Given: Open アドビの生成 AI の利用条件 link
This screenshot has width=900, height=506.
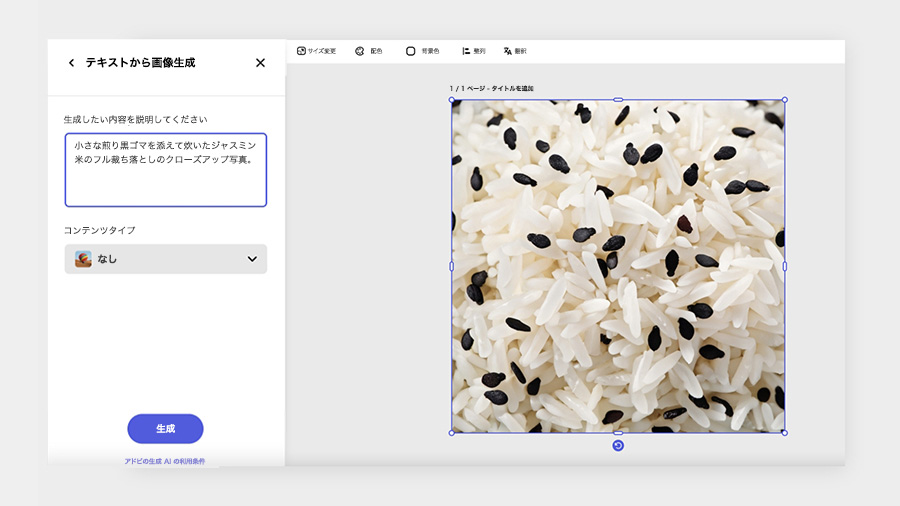Looking at the screenshot, I should point(165,461).
